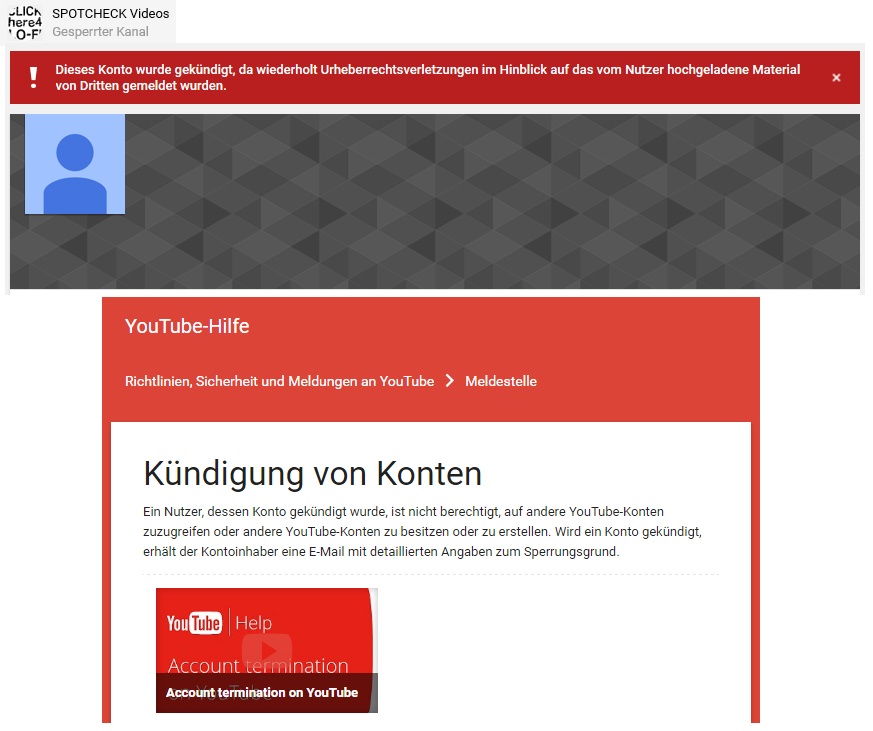This screenshot has width=873, height=731.
Task: Click the Meldestelle breadcrumb link
Action: click(501, 381)
